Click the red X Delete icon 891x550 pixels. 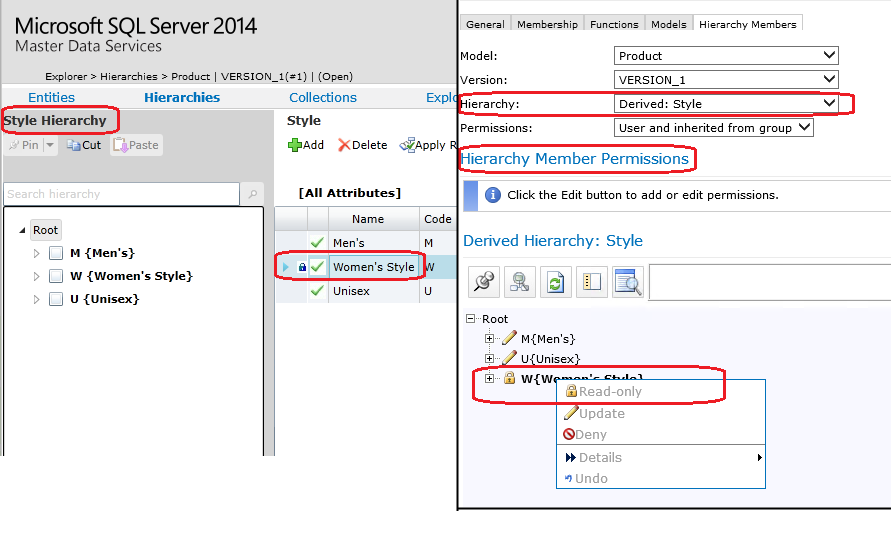(344, 145)
